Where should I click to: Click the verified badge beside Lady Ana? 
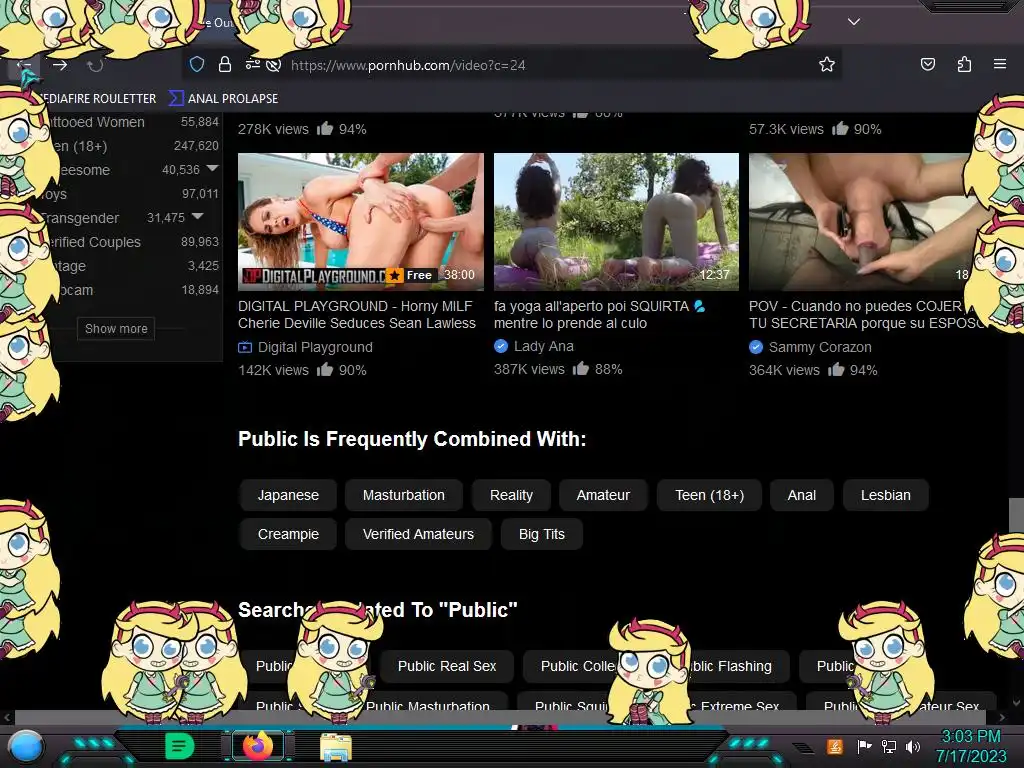[x=501, y=346]
